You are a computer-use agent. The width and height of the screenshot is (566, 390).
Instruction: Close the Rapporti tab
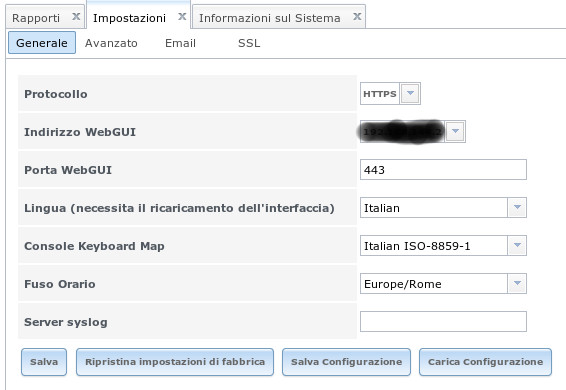point(76,16)
